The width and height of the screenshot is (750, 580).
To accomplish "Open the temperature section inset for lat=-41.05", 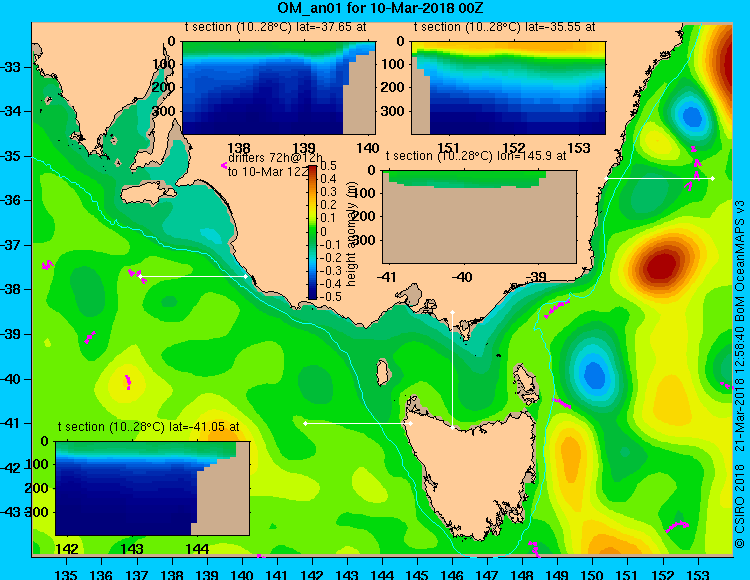I will pyautogui.click(x=153, y=488).
